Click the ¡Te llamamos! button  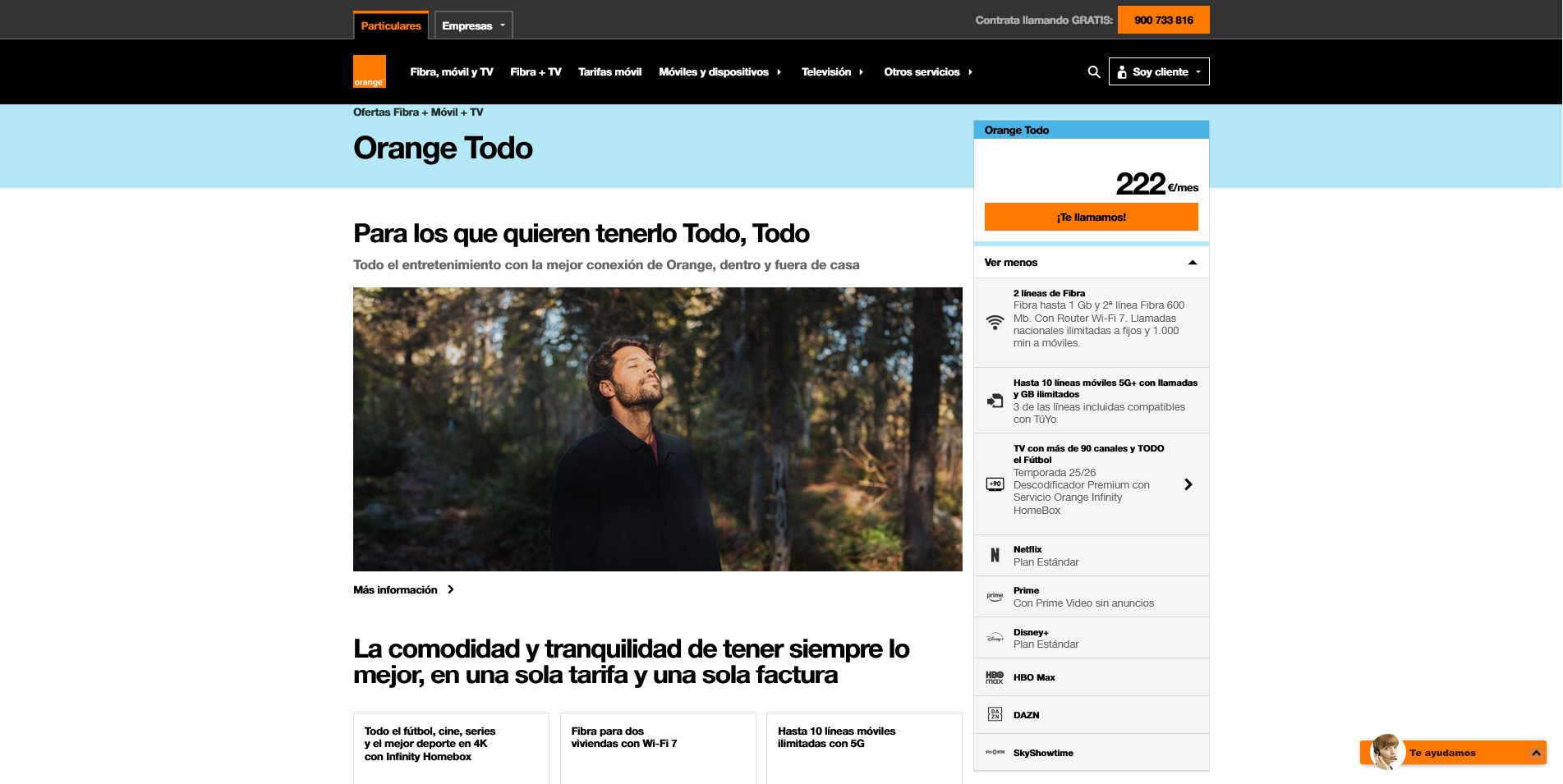pos(1091,217)
